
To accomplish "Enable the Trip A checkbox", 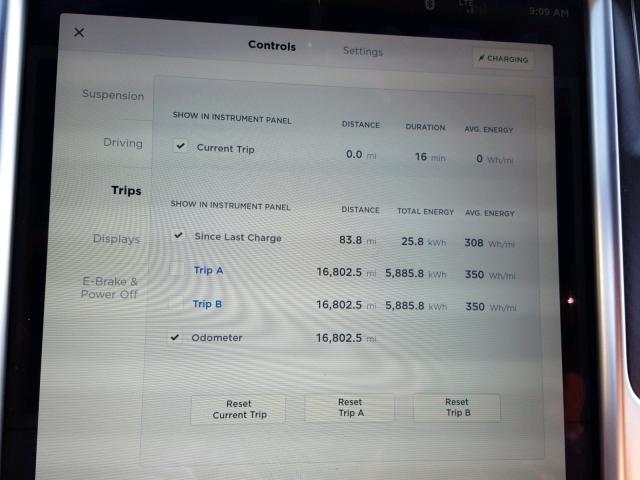I will point(177,270).
